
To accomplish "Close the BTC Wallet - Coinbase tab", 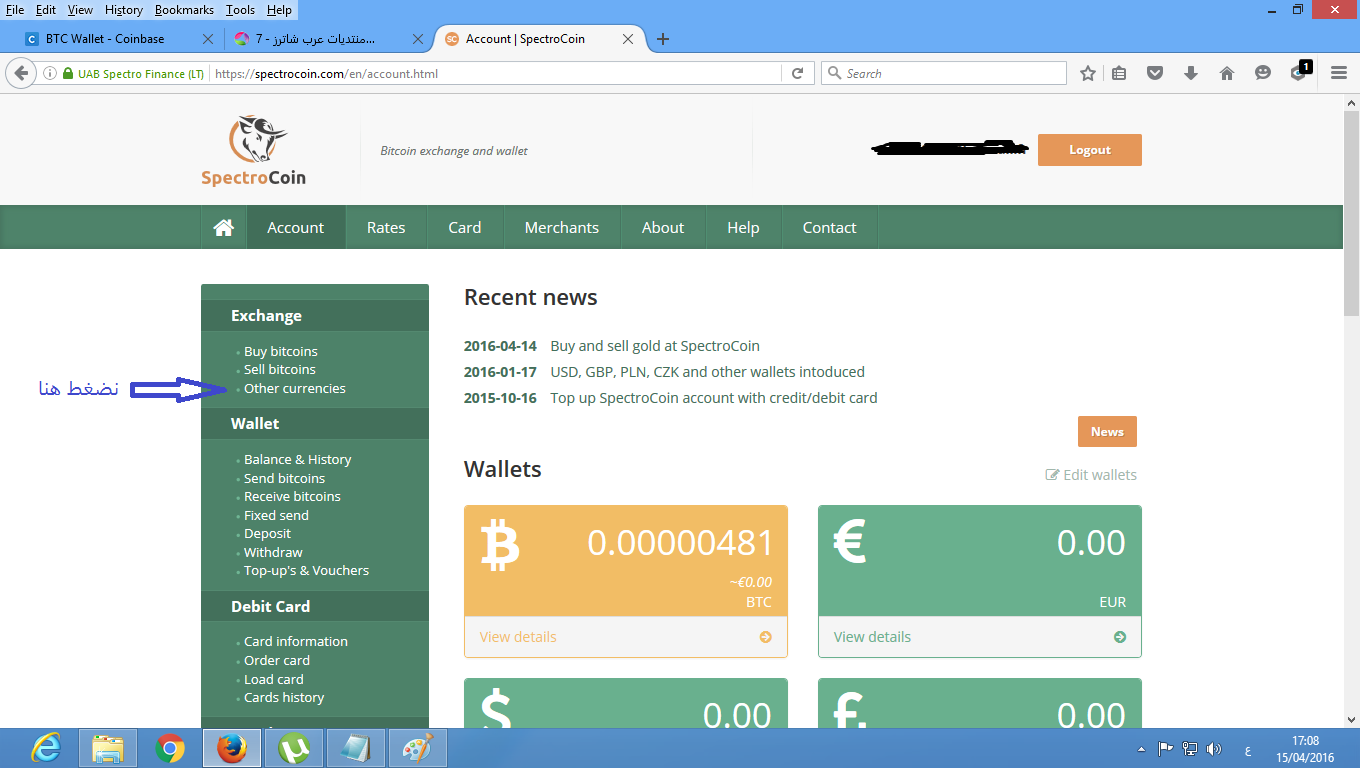I will tap(208, 39).
